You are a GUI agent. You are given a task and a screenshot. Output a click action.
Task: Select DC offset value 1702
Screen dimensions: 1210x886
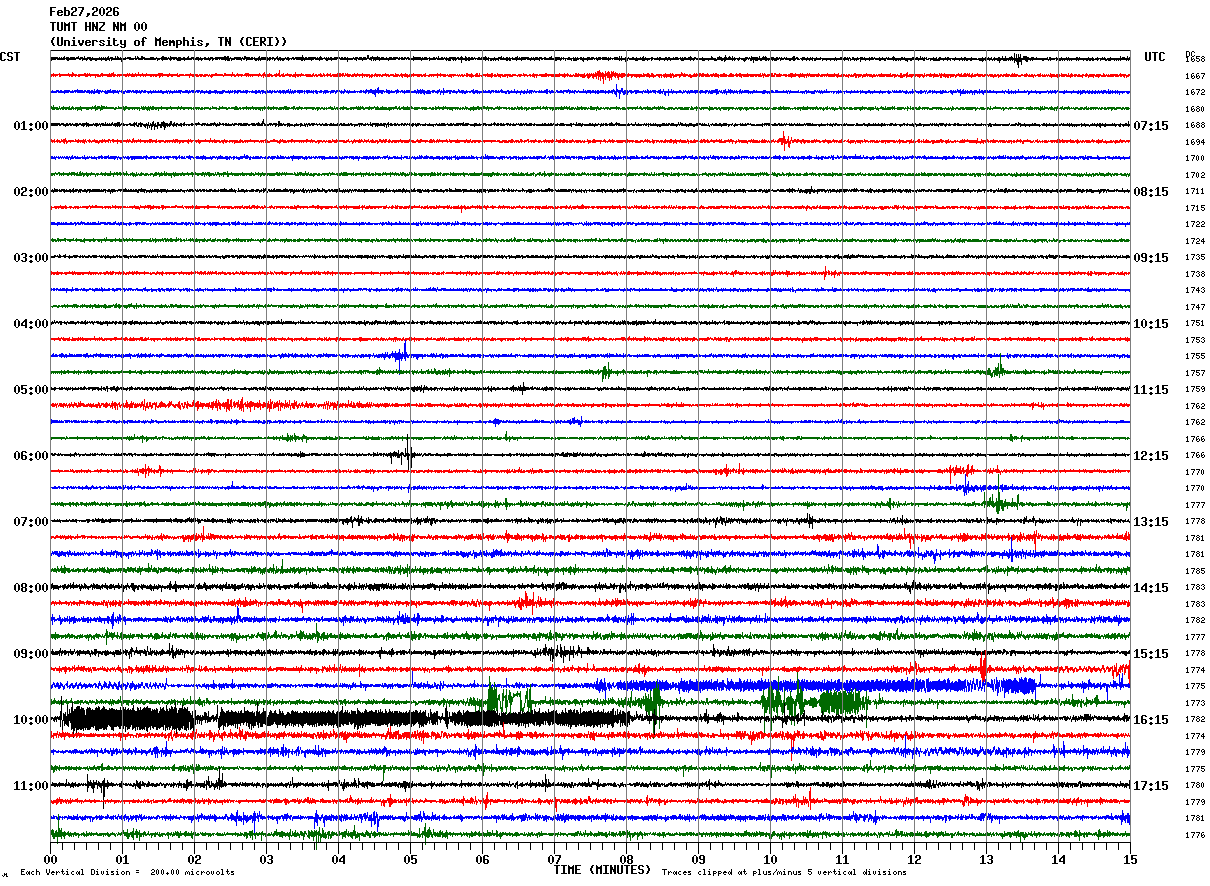[x=1195, y=175]
